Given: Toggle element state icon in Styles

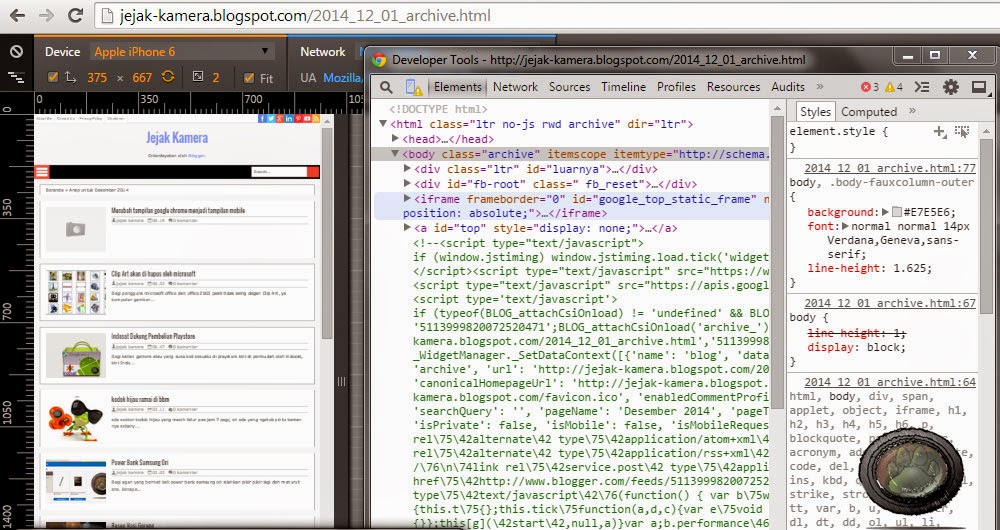Looking at the screenshot, I should click(x=962, y=132).
